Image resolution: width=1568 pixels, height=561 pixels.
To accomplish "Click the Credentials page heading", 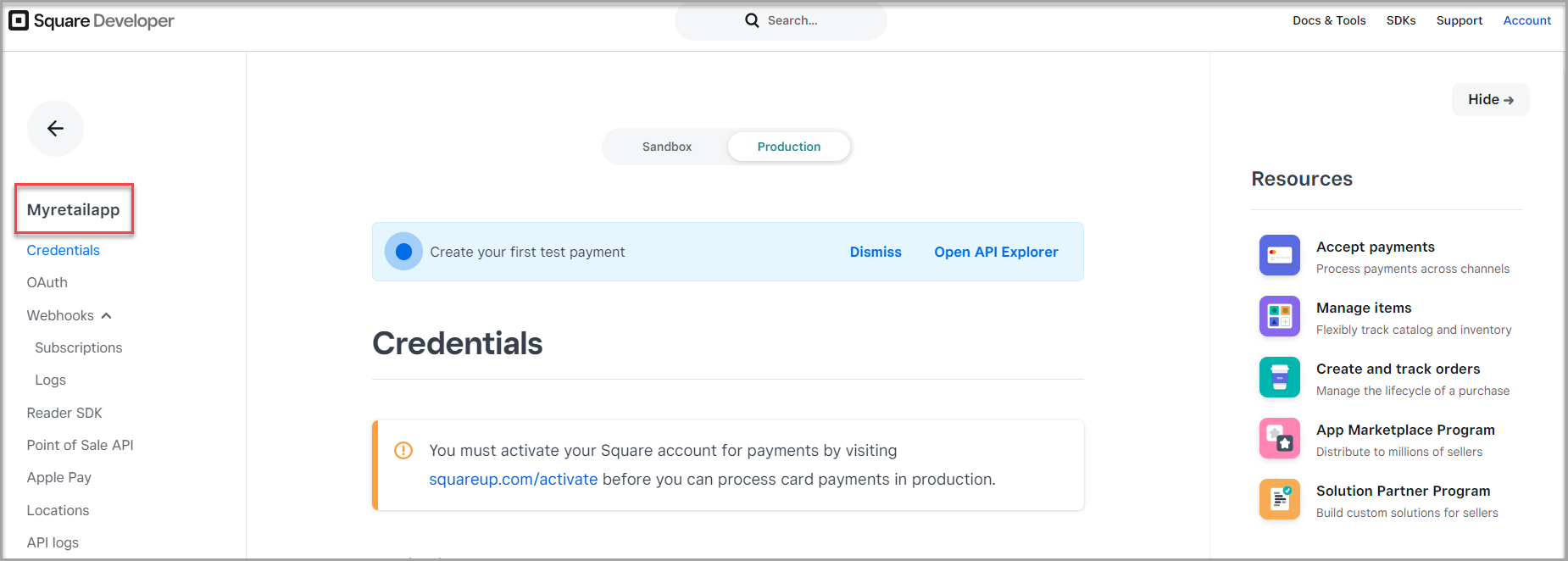I will point(458,343).
